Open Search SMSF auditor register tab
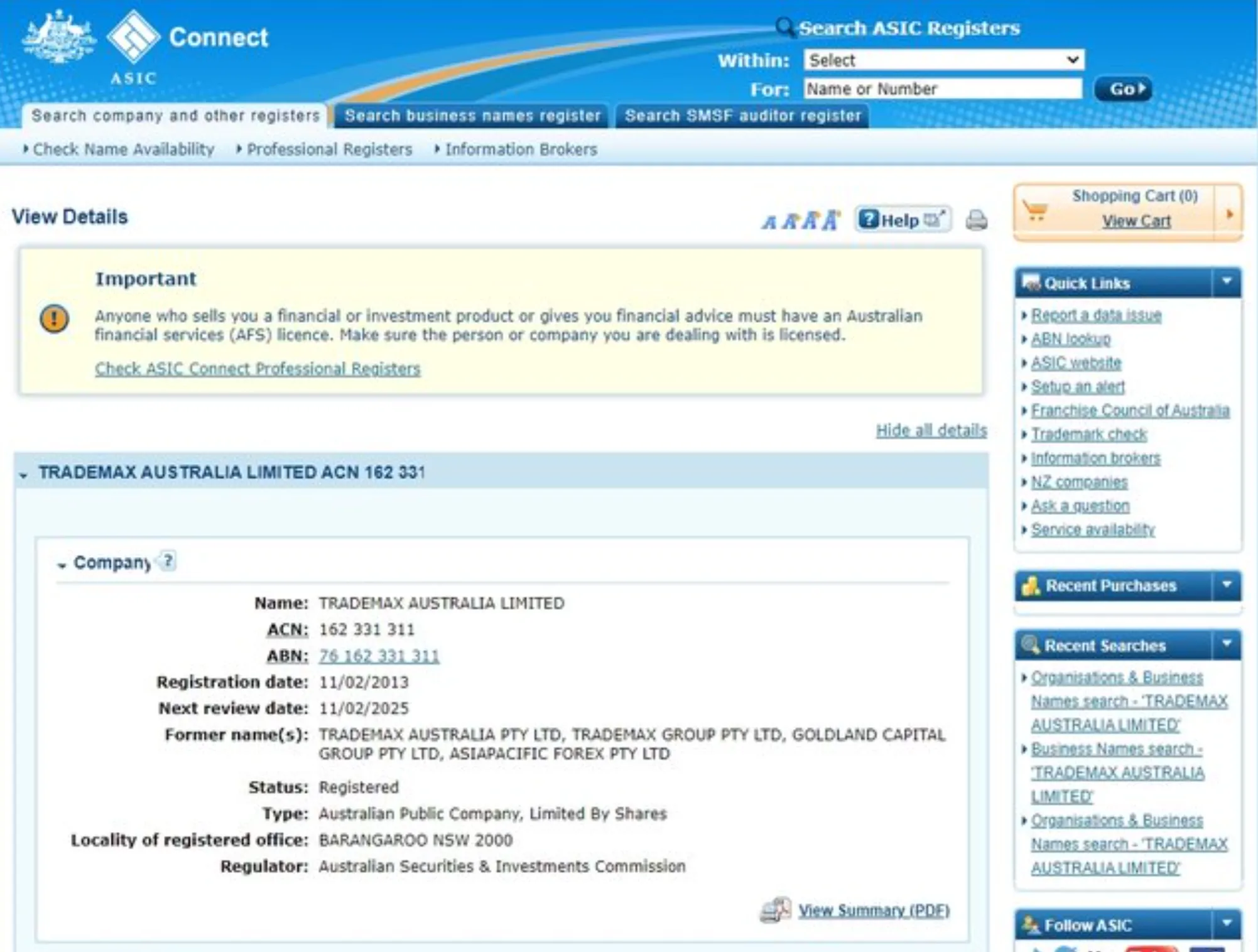This screenshot has width=1258, height=952. 742,116
